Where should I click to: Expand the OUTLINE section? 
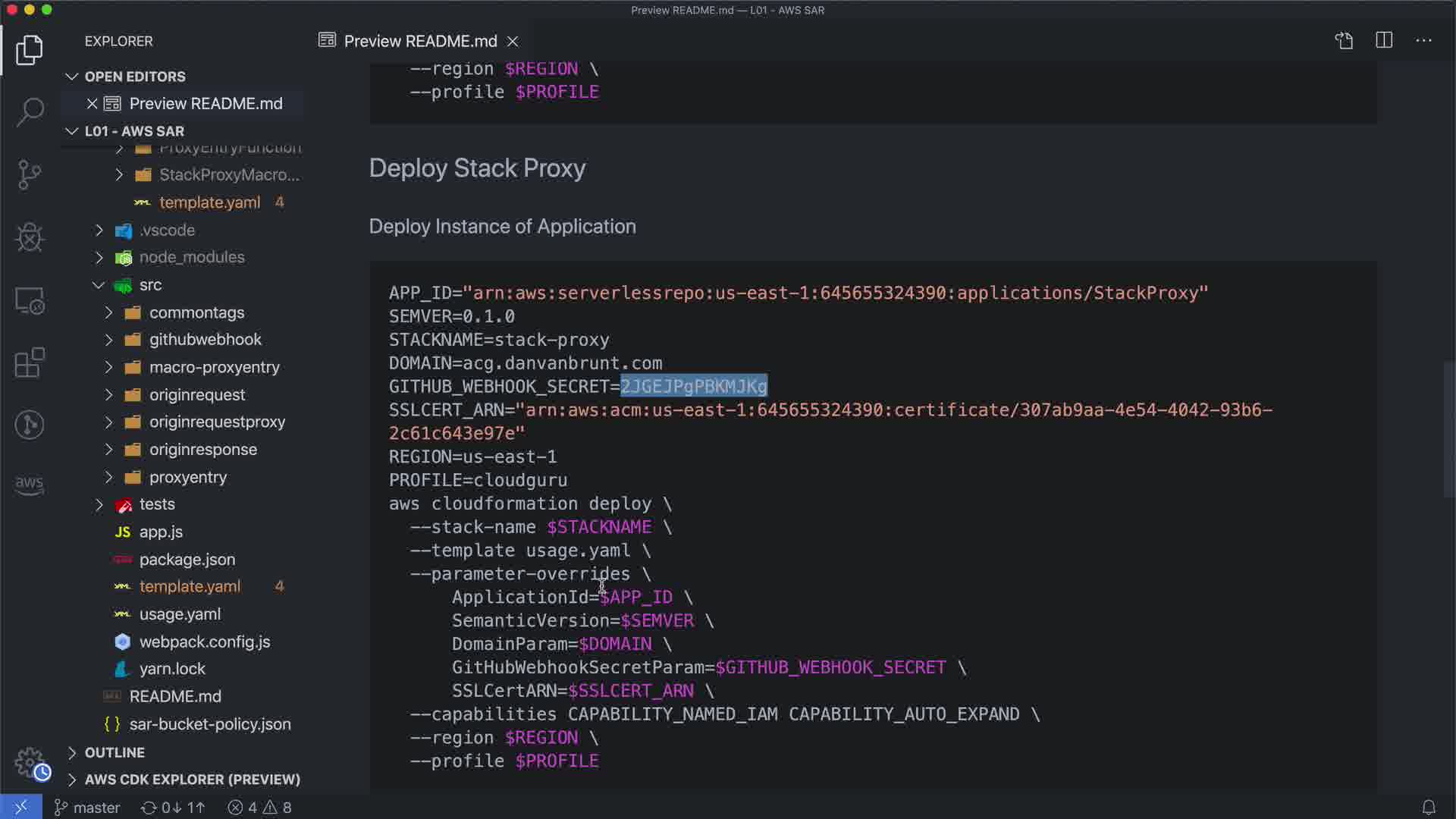point(115,752)
